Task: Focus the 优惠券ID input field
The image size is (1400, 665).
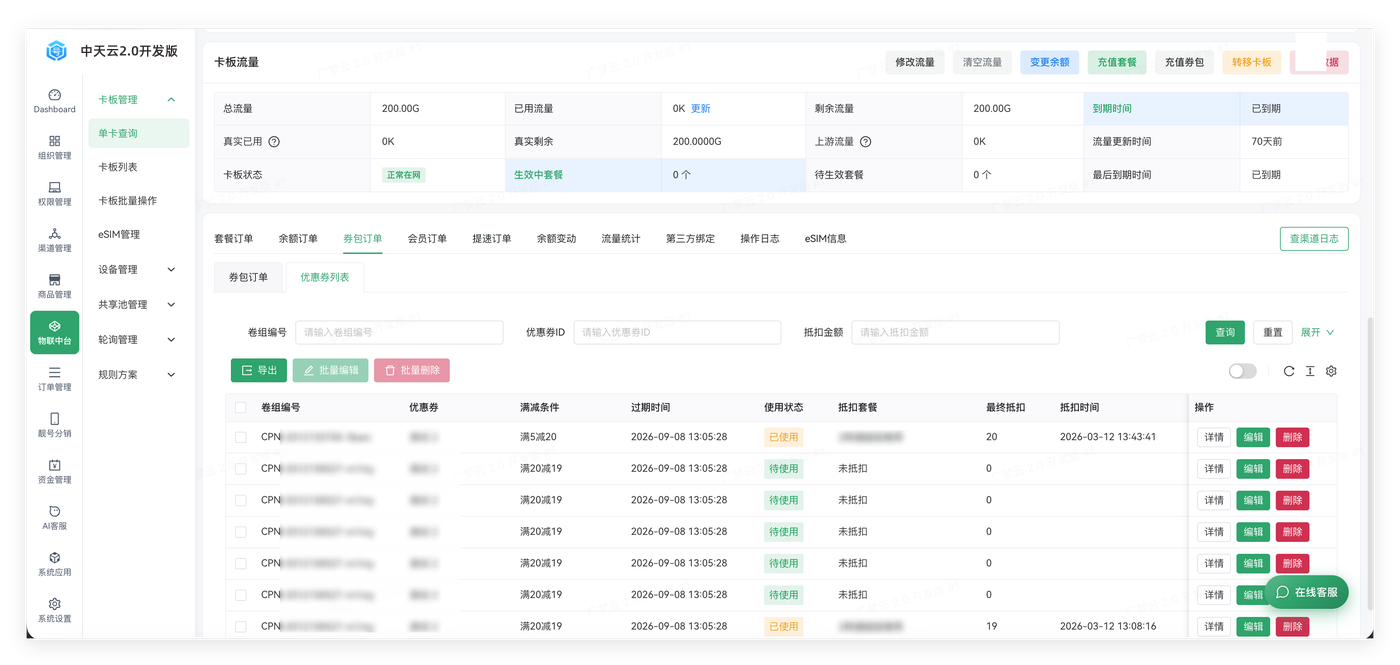Action: click(677, 332)
